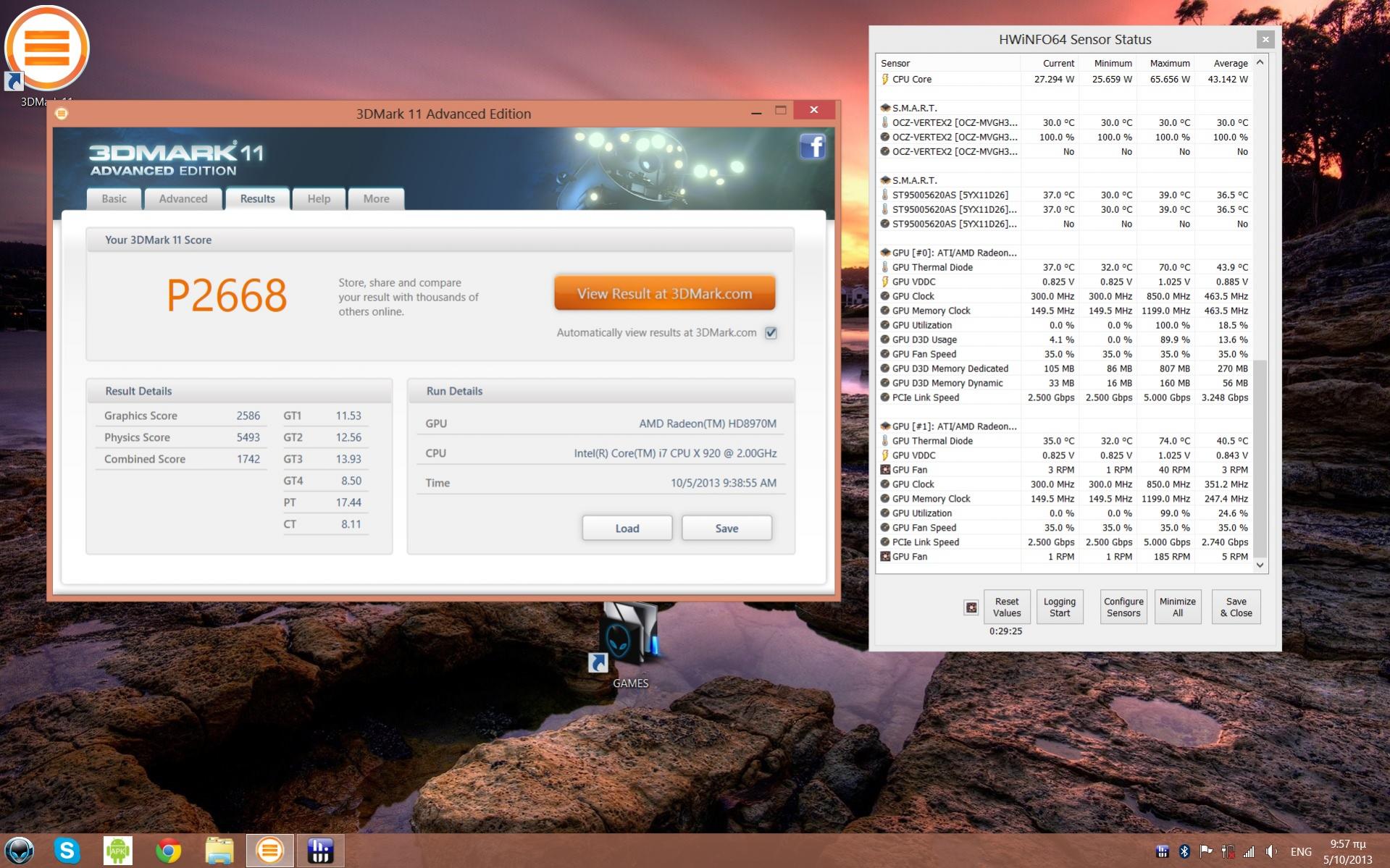Click the Alienware start orb
This screenshot has height=868, width=1390.
[x=20, y=850]
